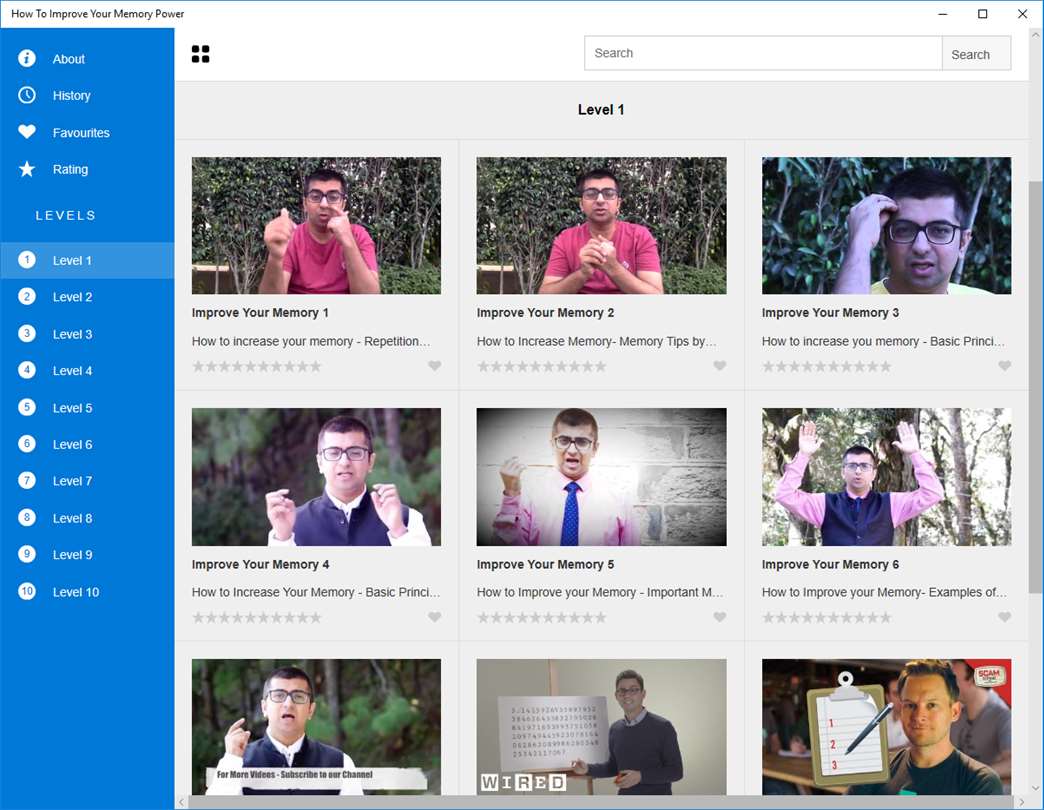
Task: Open the History menu item
Action: click(x=87, y=95)
